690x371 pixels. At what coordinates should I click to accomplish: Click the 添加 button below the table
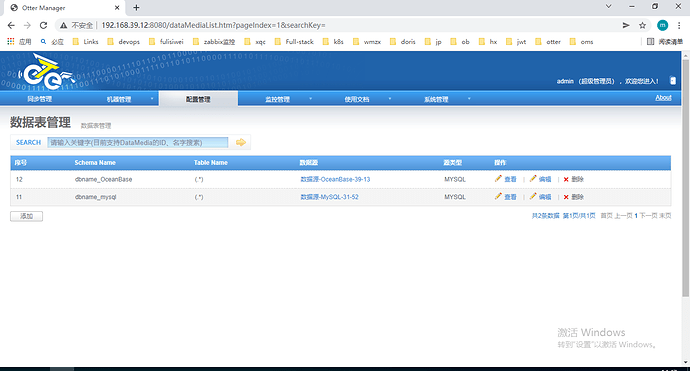tap(26, 216)
